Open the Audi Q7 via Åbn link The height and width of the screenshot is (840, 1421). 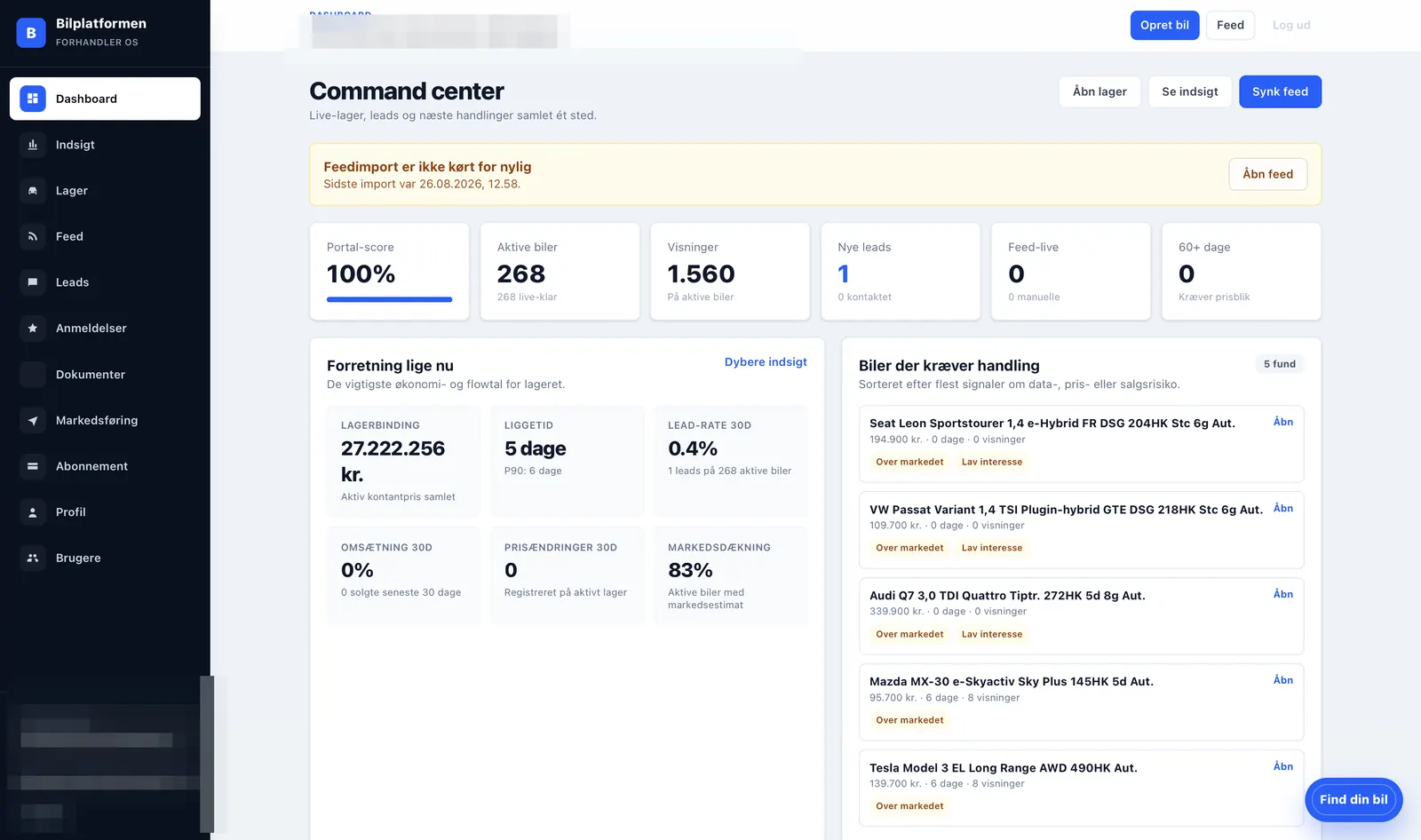pyautogui.click(x=1282, y=594)
